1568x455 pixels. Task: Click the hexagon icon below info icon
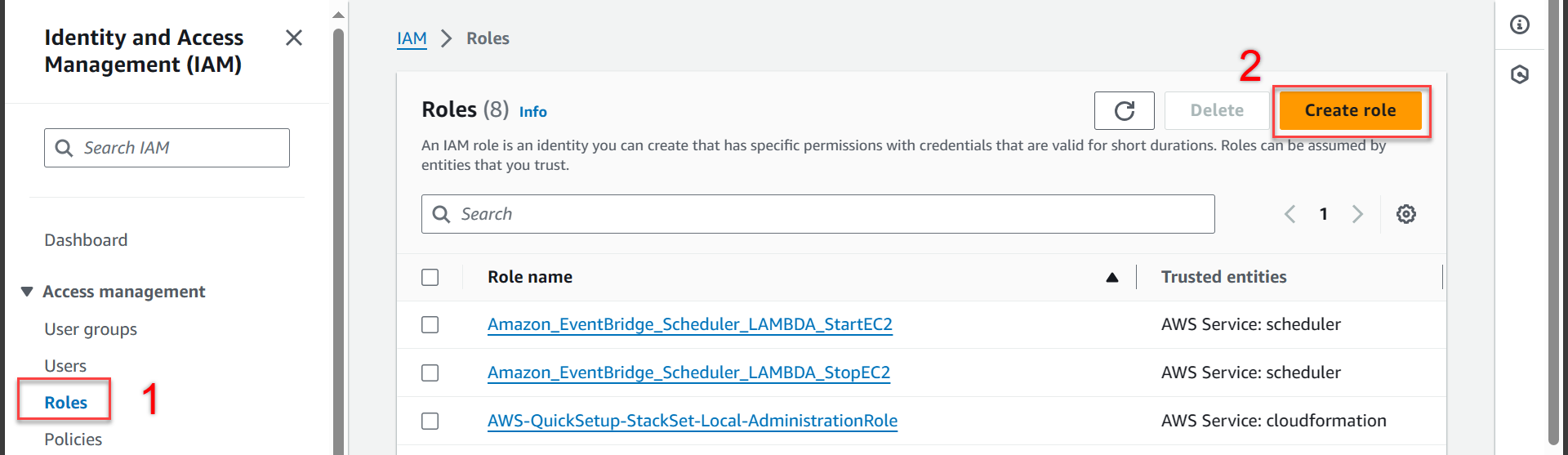tap(1519, 75)
